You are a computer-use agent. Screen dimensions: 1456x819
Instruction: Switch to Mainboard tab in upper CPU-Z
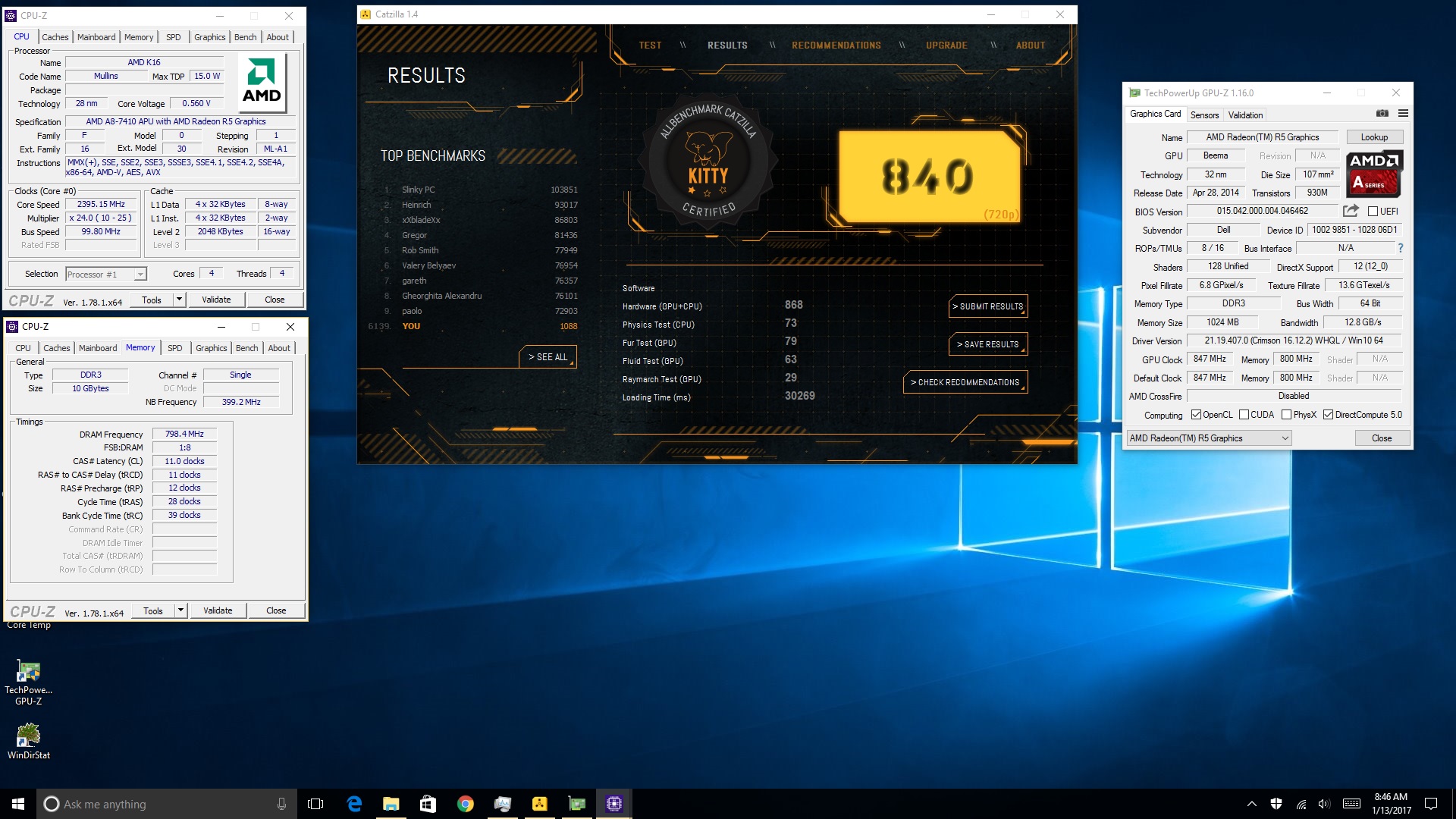[96, 37]
